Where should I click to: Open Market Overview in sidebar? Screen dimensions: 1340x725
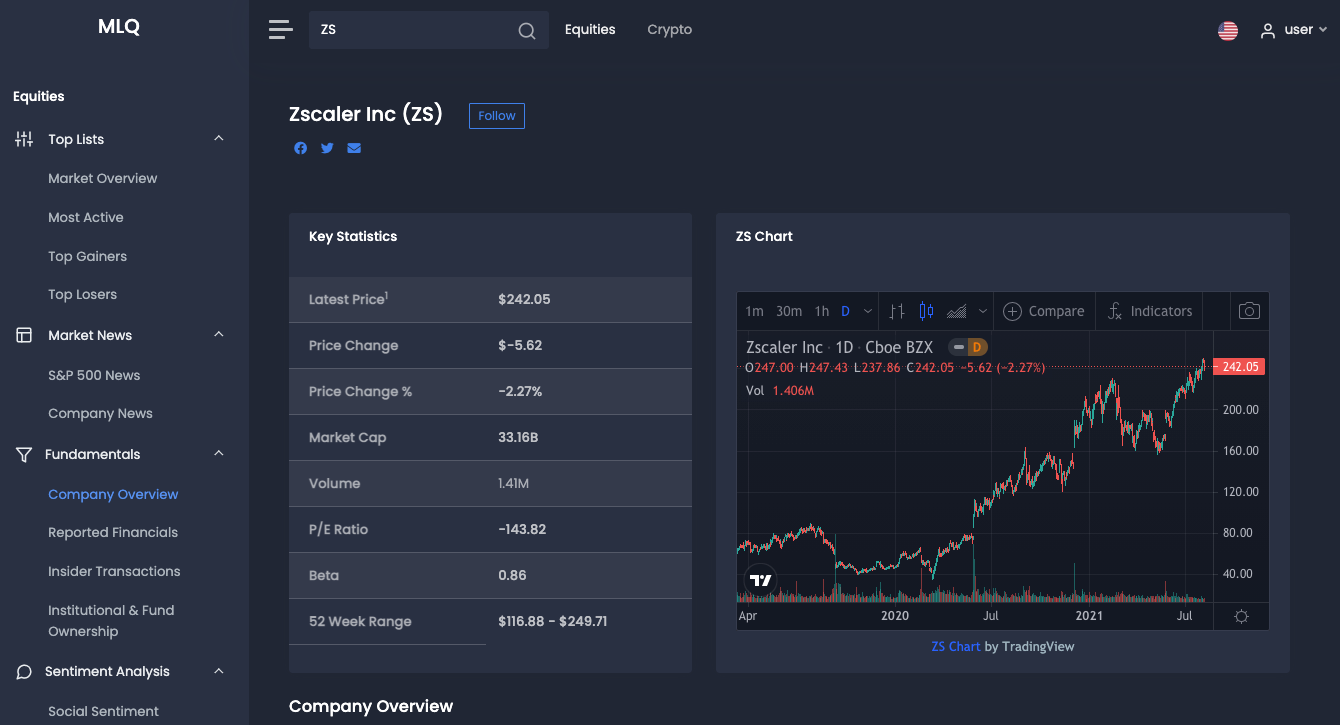click(103, 178)
